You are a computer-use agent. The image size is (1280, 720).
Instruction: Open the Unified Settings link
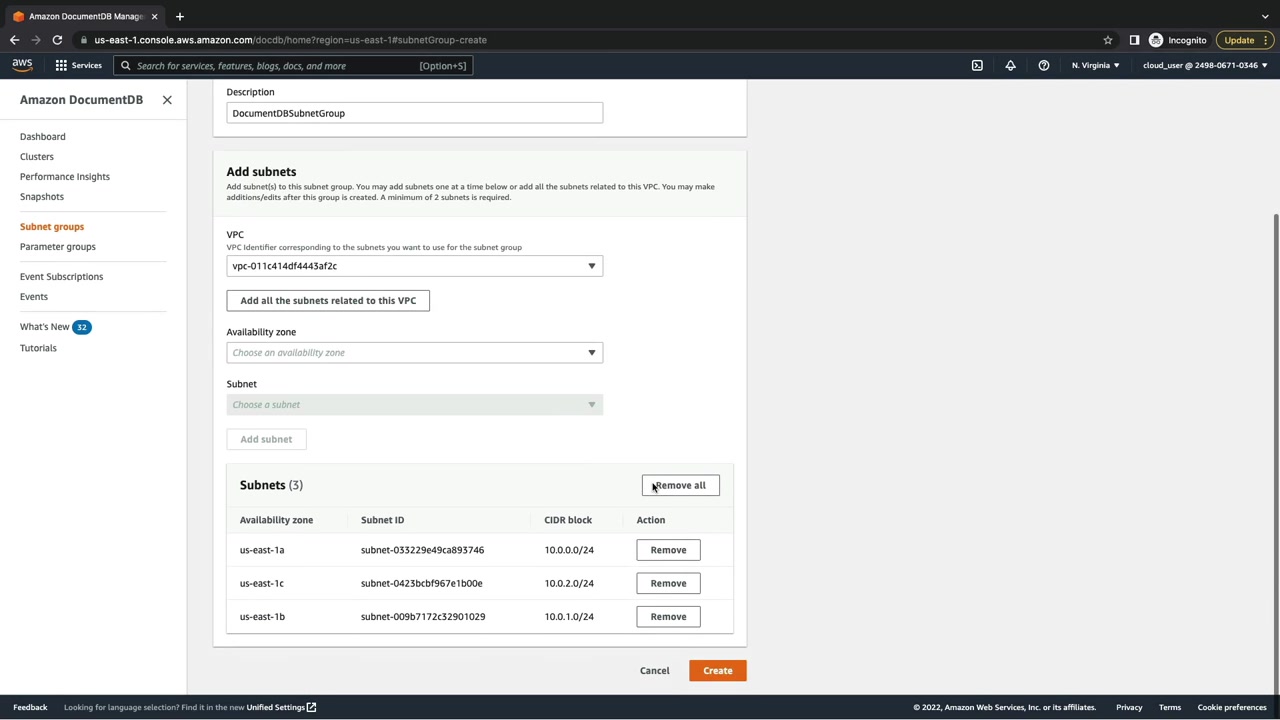(281, 708)
